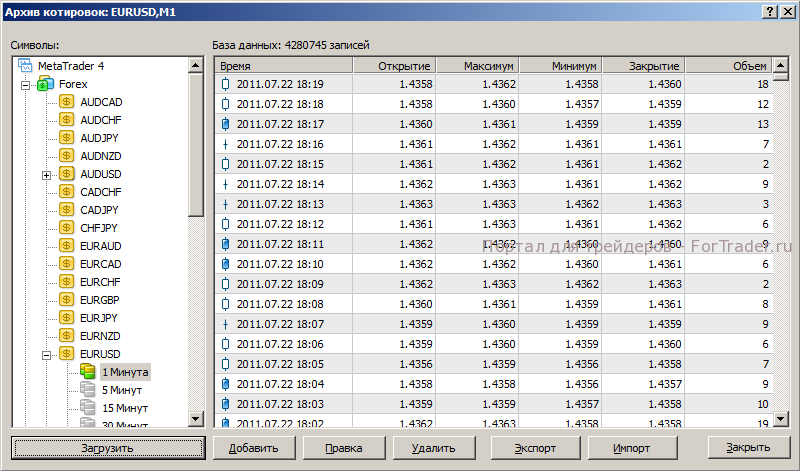Image resolution: width=800 pixels, height=471 pixels.
Task: Click the MetaTrader 4 root icon
Action: point(25,65)
